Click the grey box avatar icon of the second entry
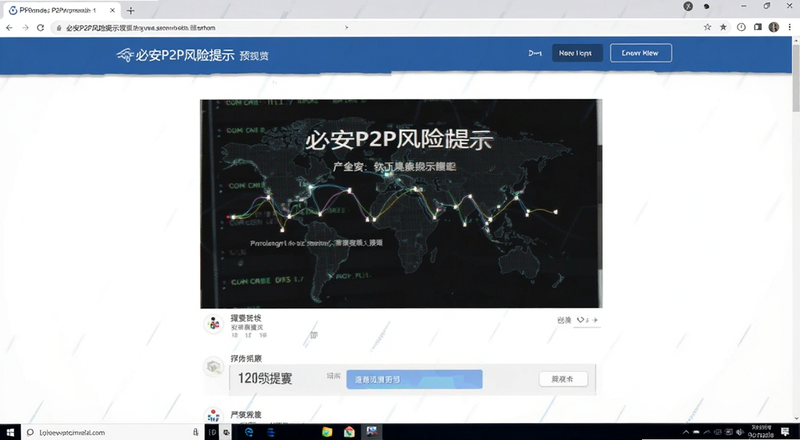800x440 pixels. [213, 366]
